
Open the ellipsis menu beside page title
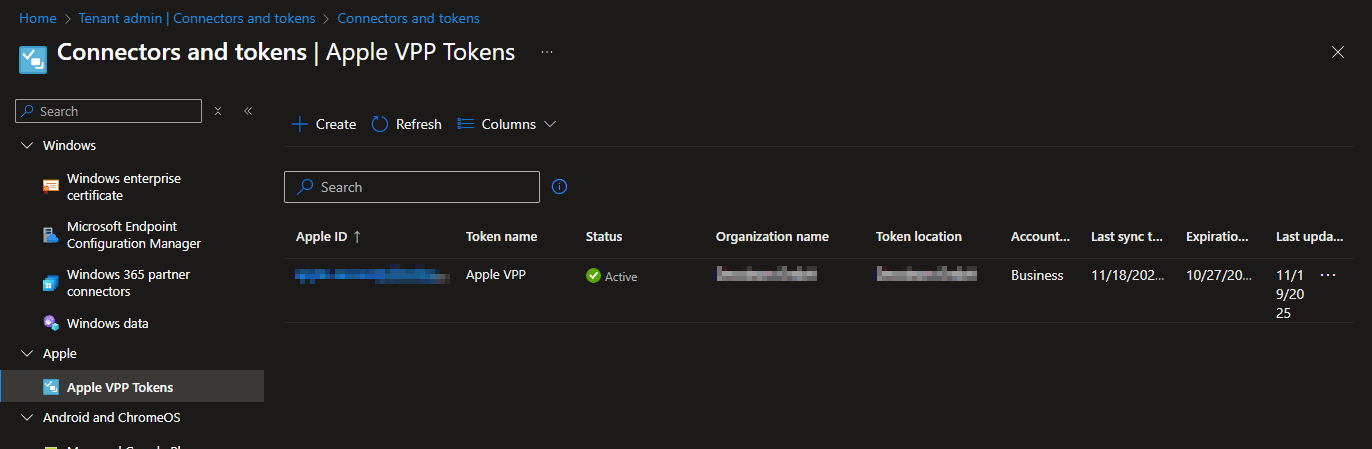pos(547,52)
